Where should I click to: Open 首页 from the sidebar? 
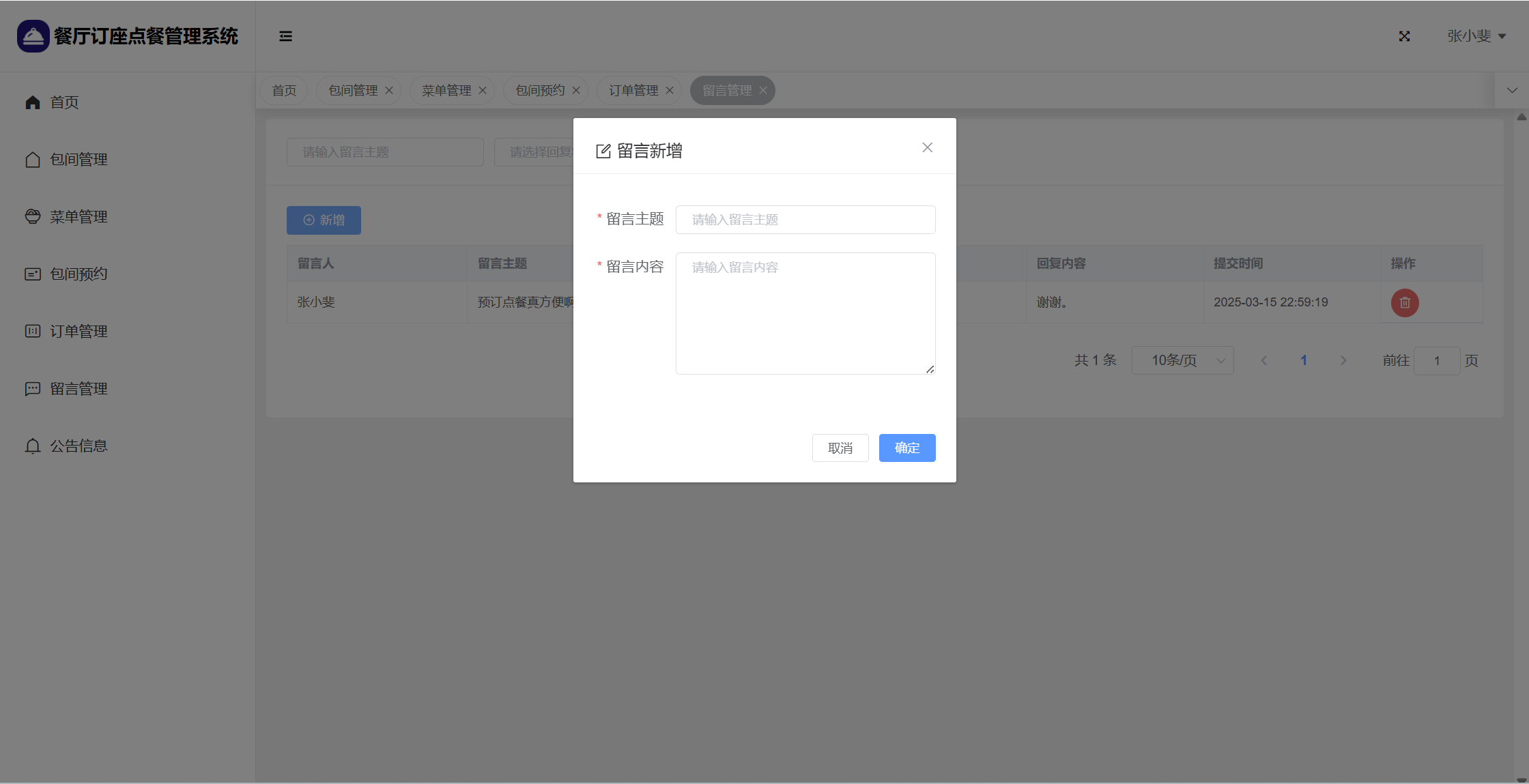click(64, 102)
